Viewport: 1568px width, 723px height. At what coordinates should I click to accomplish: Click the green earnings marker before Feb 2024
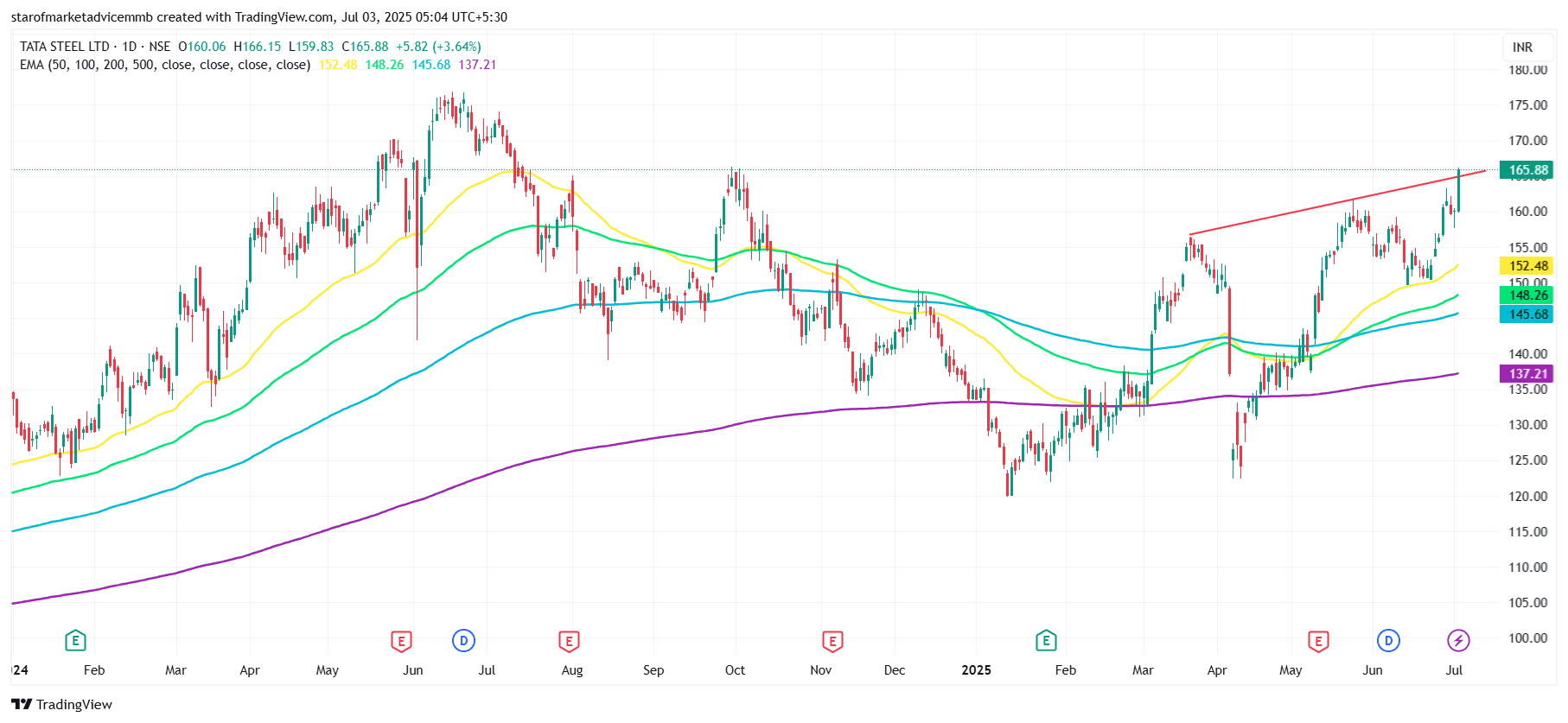point(75,641)
